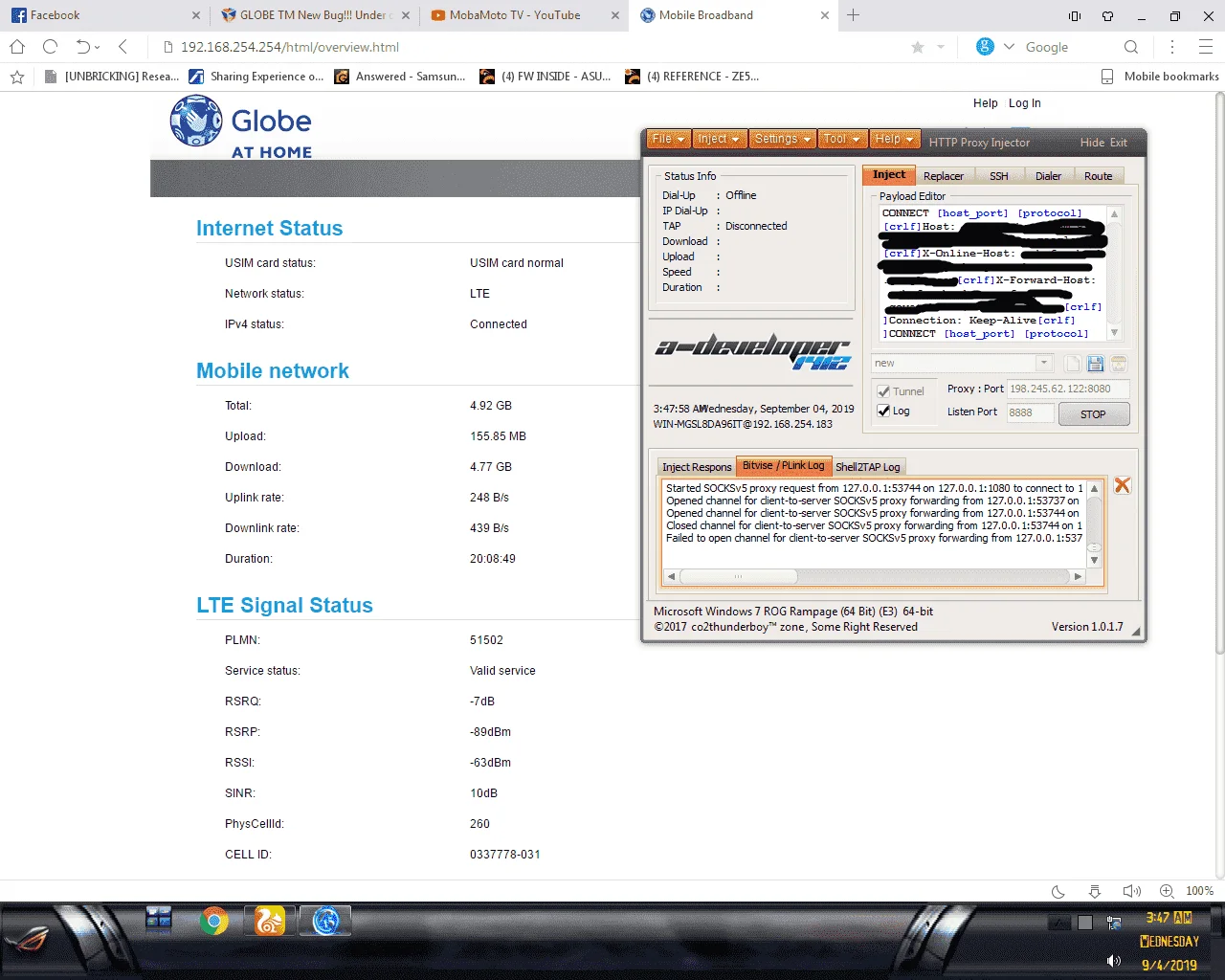Open the Tool dropdown menu
This screenshot has height=980, width=1225.
coord(843,139)
